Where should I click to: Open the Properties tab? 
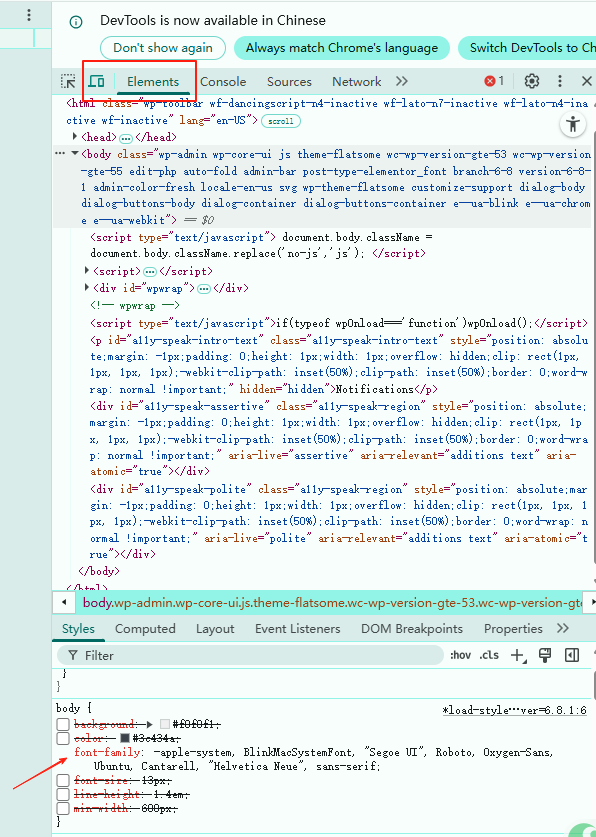coord(513,629)
